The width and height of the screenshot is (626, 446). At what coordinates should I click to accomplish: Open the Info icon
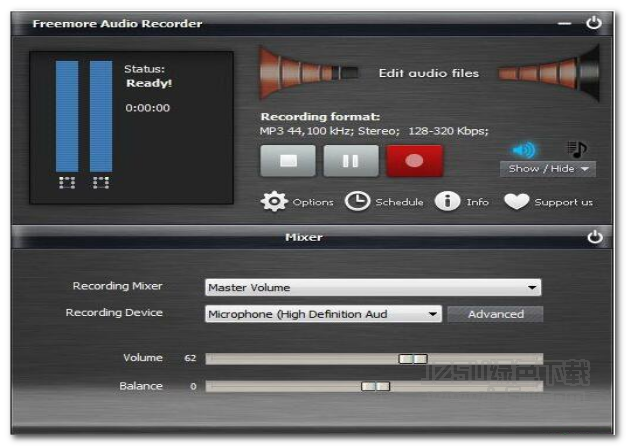447,201
